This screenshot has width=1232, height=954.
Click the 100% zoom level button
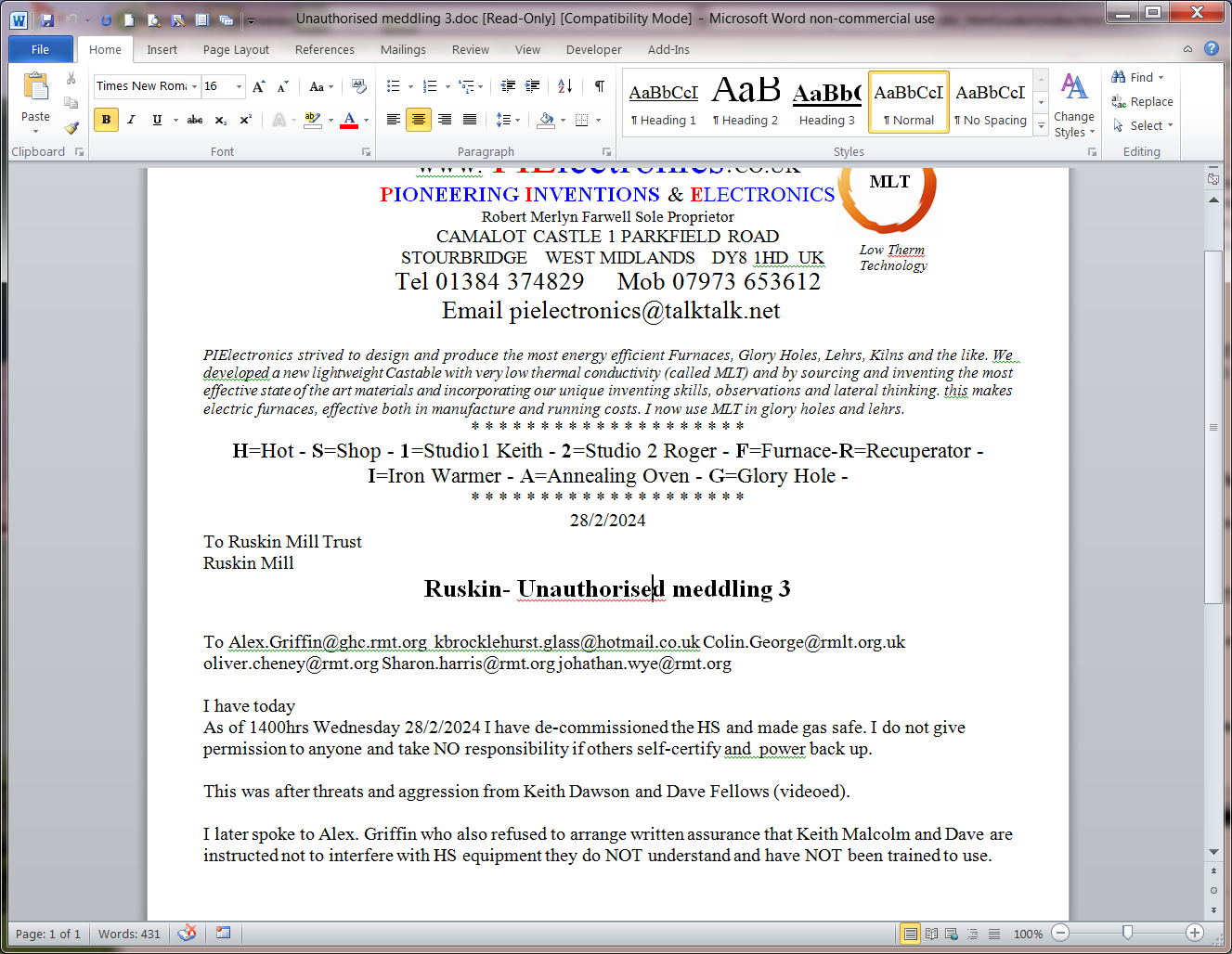tap(1028, 934)
